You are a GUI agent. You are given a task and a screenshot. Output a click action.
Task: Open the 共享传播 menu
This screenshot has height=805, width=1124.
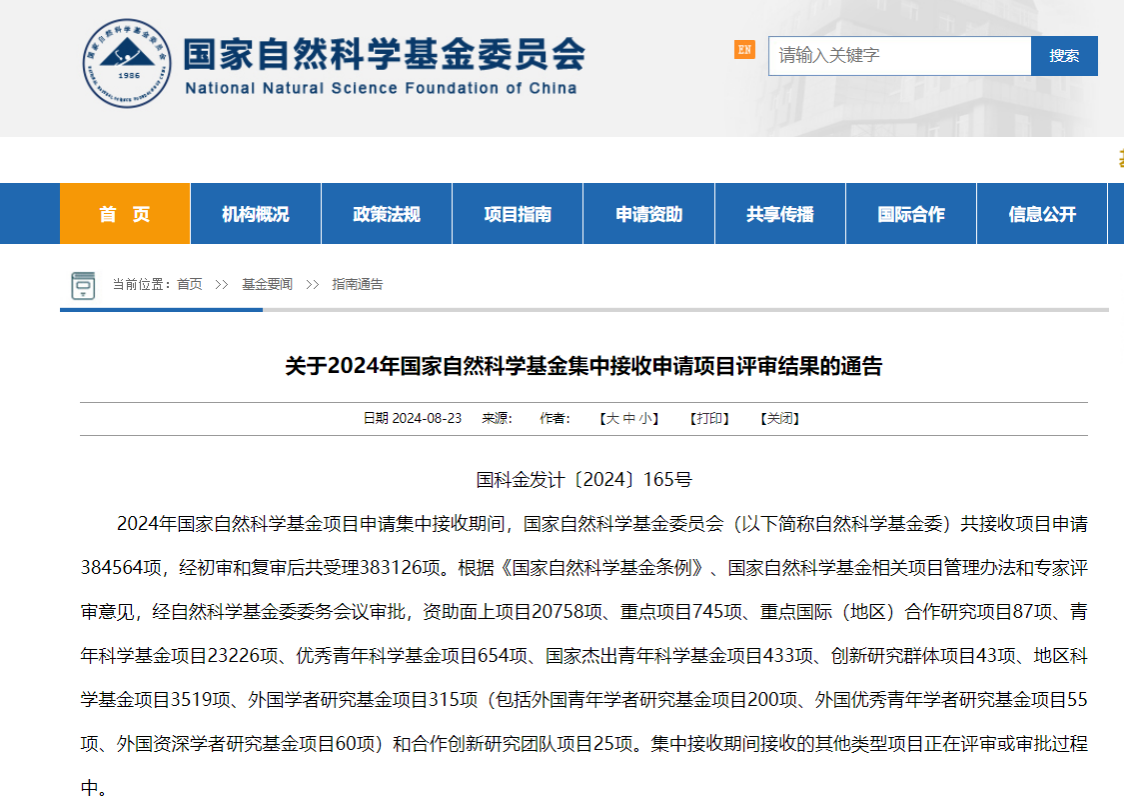tap(780, 214)
